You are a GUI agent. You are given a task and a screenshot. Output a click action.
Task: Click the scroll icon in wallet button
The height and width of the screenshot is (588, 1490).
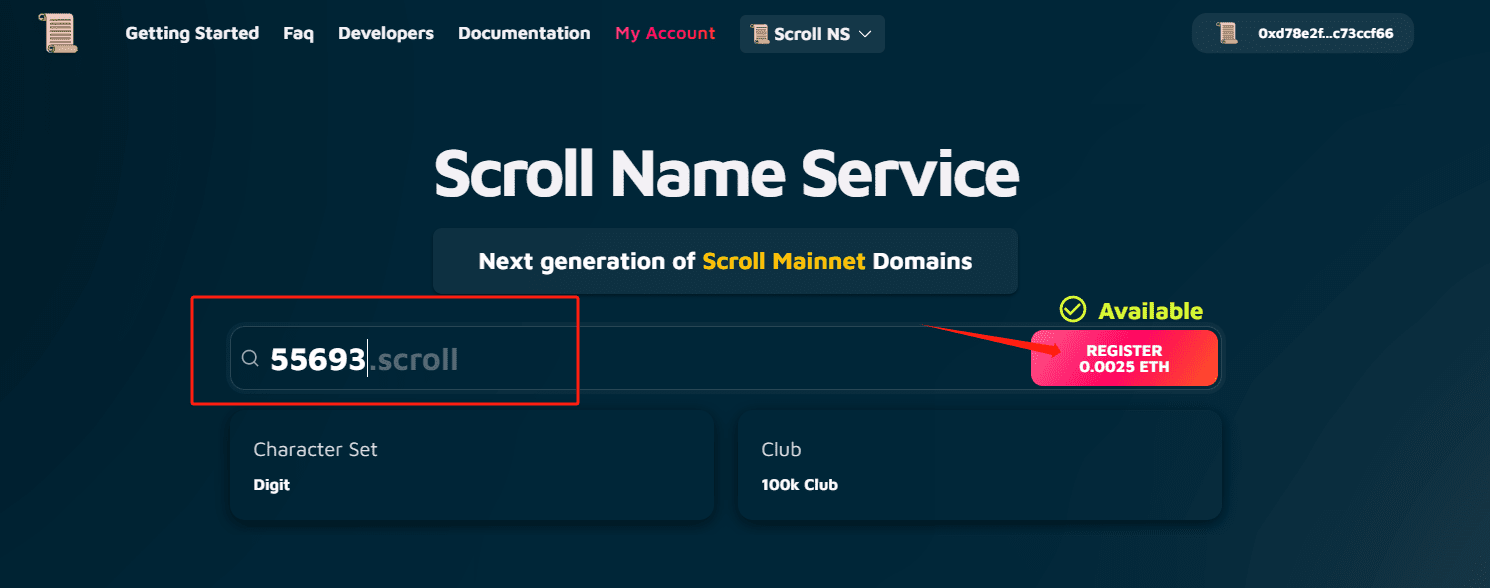[x=1227, y=33]
